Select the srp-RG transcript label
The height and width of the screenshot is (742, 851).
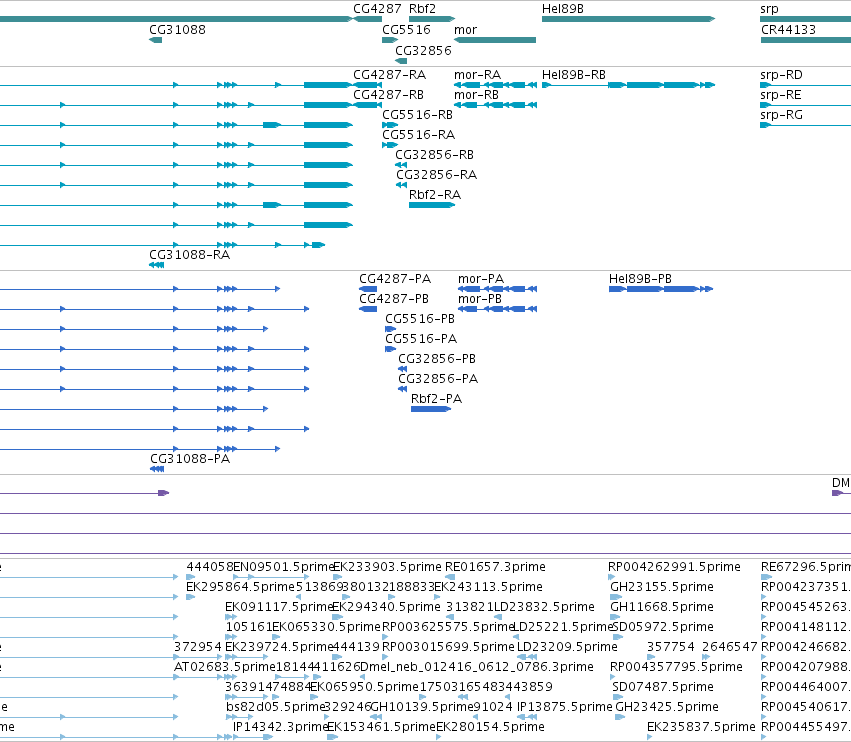782,115
